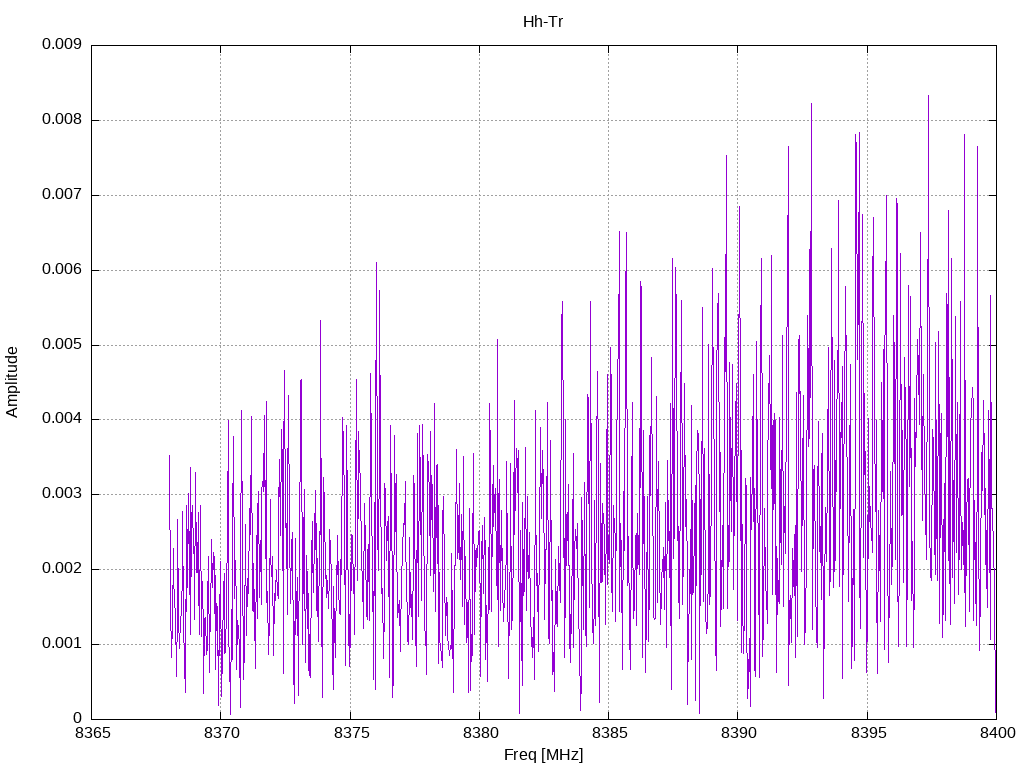1024x768 pixels.
Task: Click the plot title Hh-Tr
Action: [543, 22]
